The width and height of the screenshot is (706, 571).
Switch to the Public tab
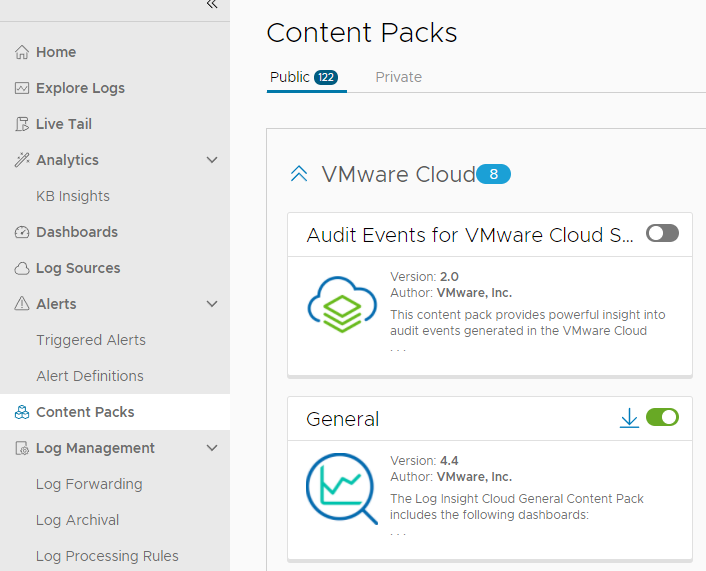[306, 77]
